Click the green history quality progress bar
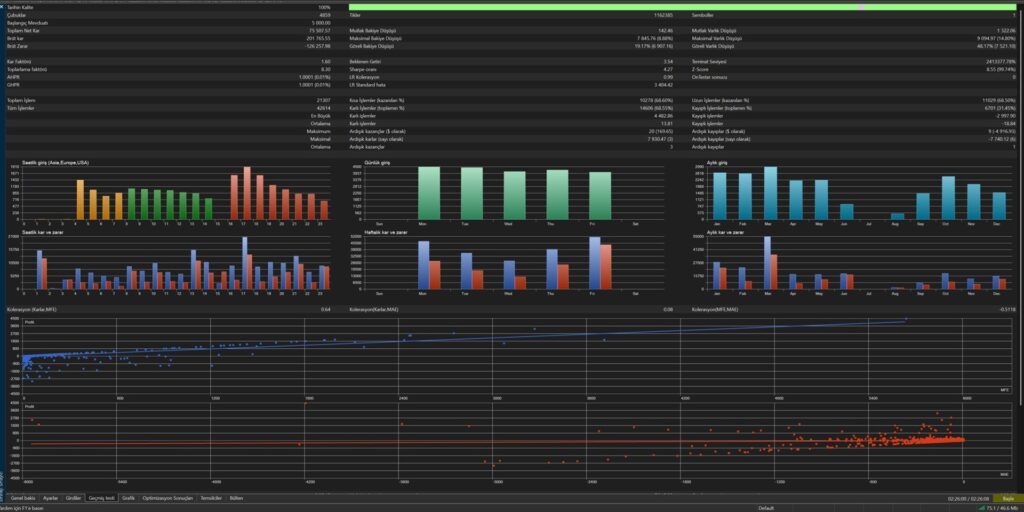 click(683, 7)
